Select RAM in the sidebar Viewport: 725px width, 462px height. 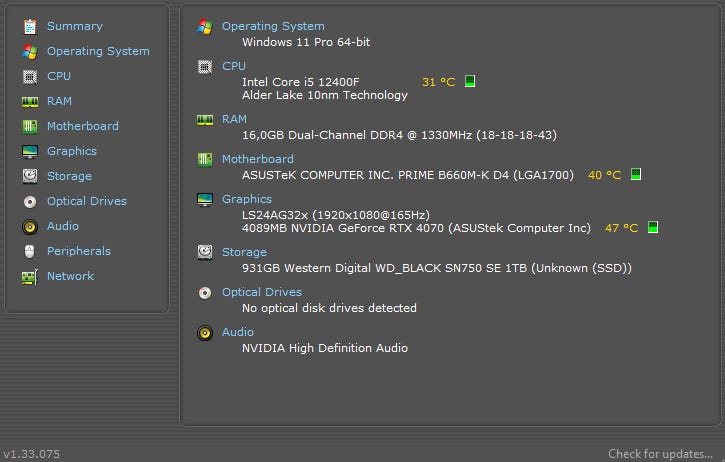[x=59, y=101]
